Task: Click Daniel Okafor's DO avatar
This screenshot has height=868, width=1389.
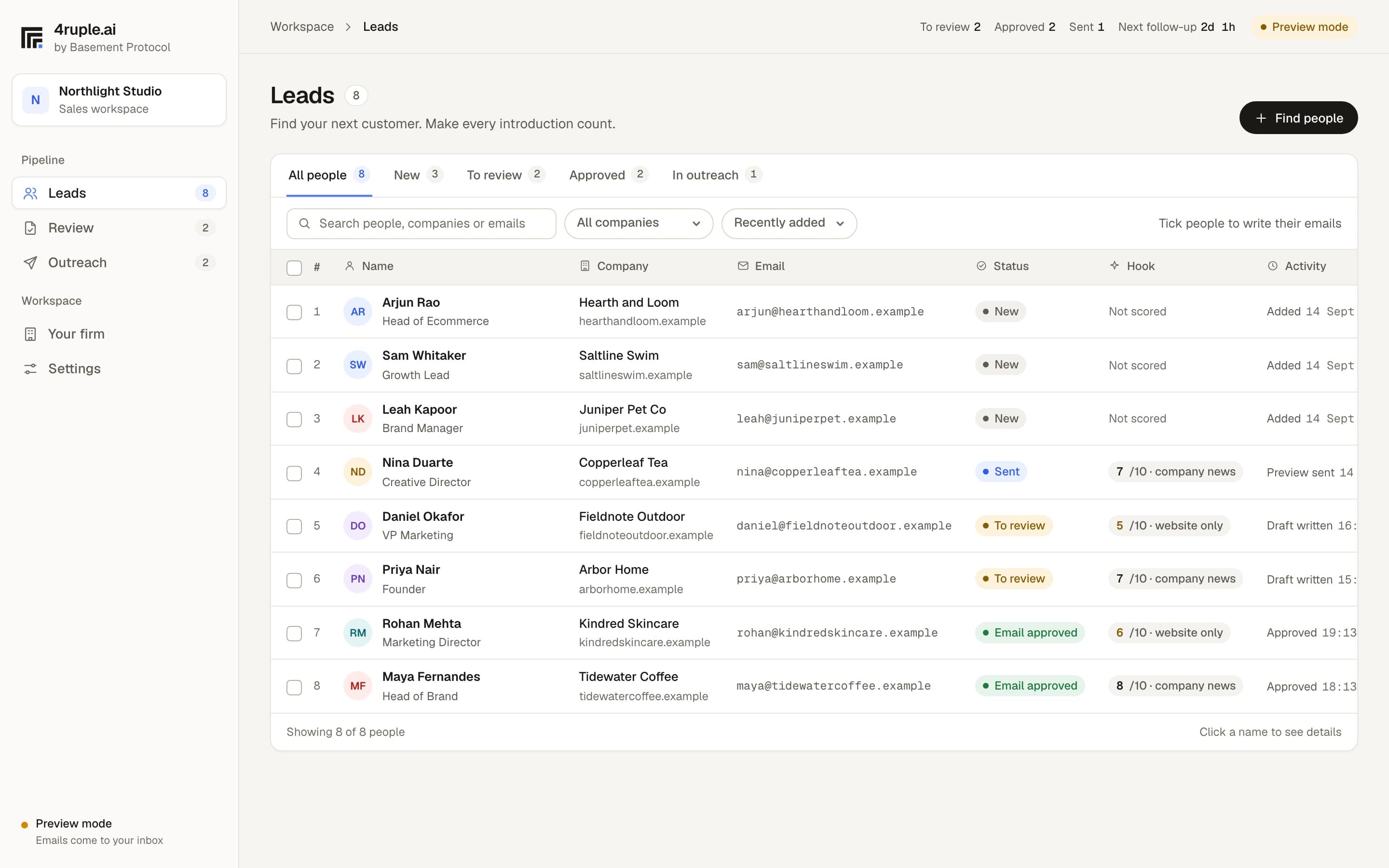Action: coord(357,526)
